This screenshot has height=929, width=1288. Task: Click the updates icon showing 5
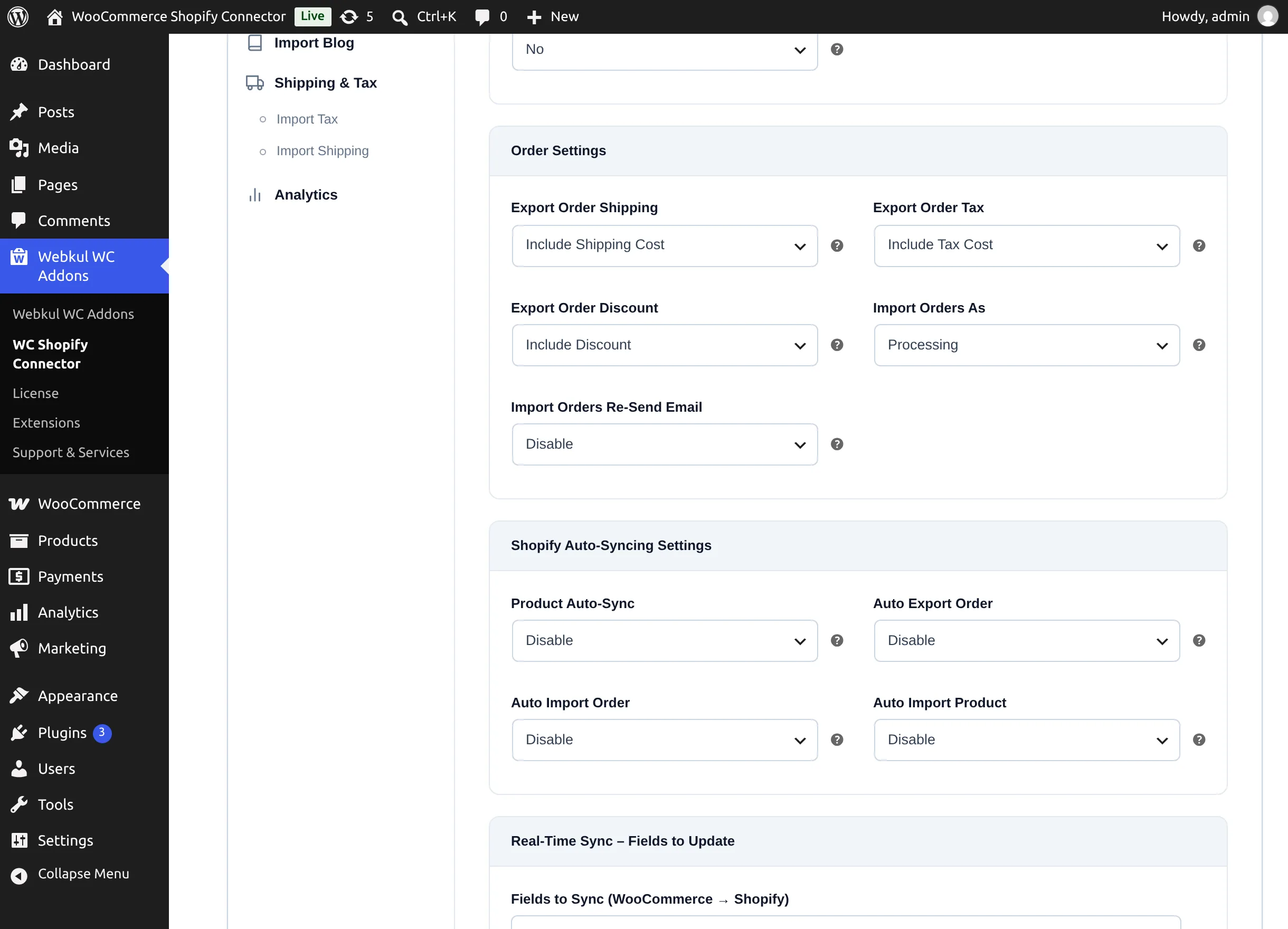pyautogui.click(x=349, y=17)
